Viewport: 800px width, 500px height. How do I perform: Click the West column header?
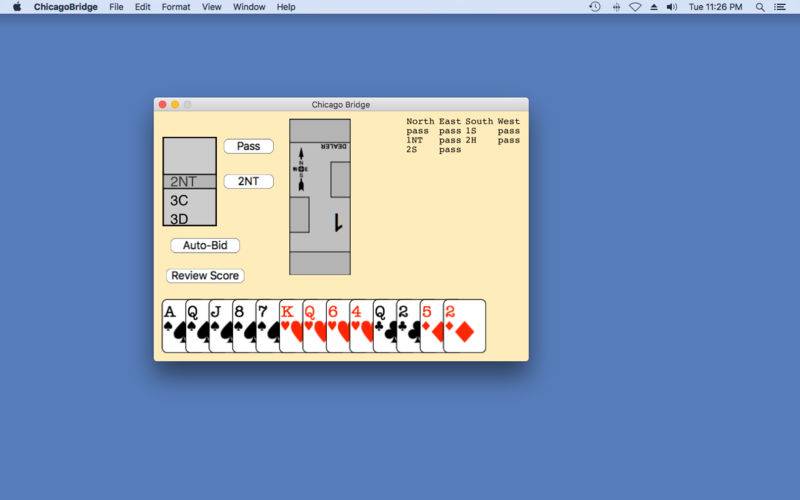pos(509,121)
